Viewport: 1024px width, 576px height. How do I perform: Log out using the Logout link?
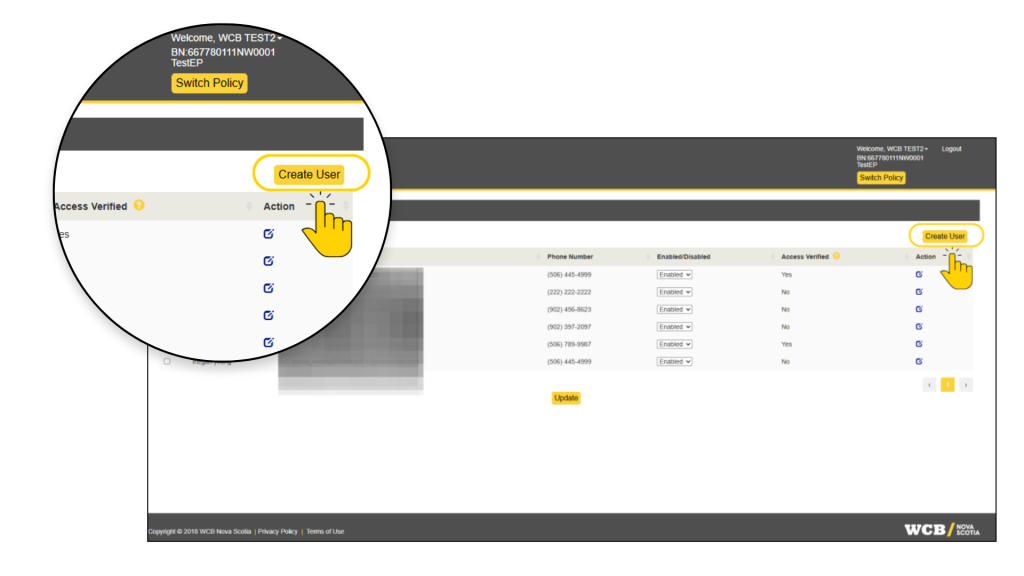(x=951, y=149)
